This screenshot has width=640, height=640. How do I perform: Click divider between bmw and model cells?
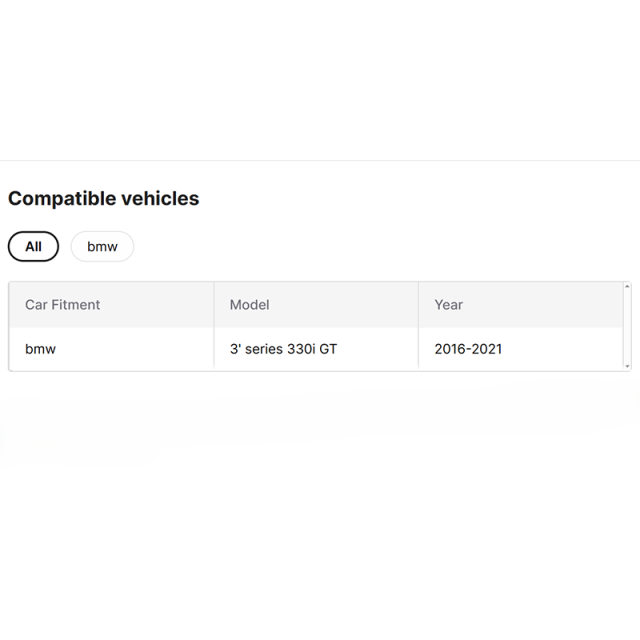tap(214, 349)
